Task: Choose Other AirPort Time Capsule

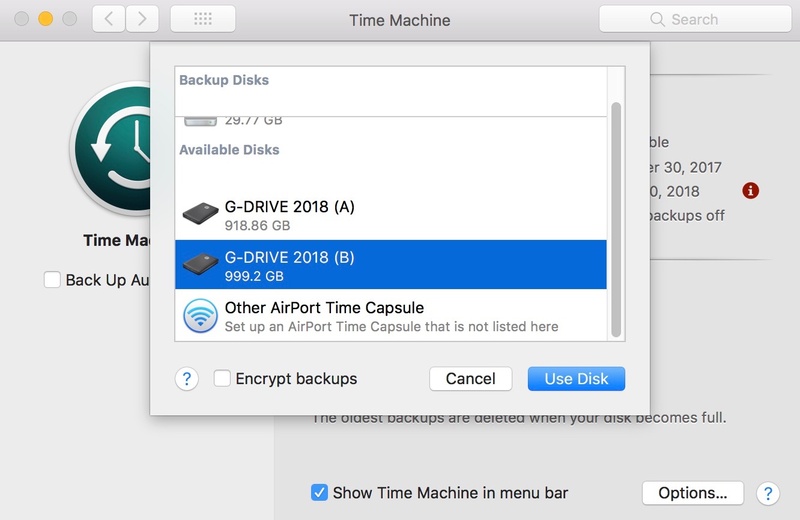Action: (391, 316)
